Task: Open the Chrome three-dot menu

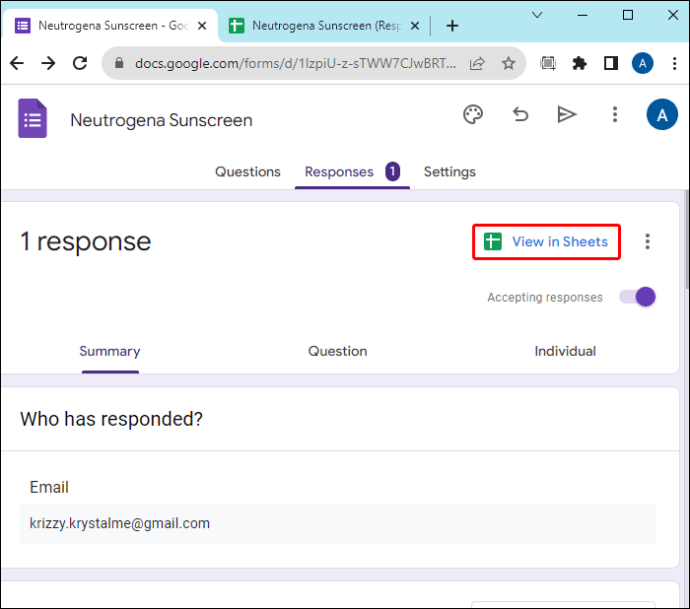Action: point(674,63)
